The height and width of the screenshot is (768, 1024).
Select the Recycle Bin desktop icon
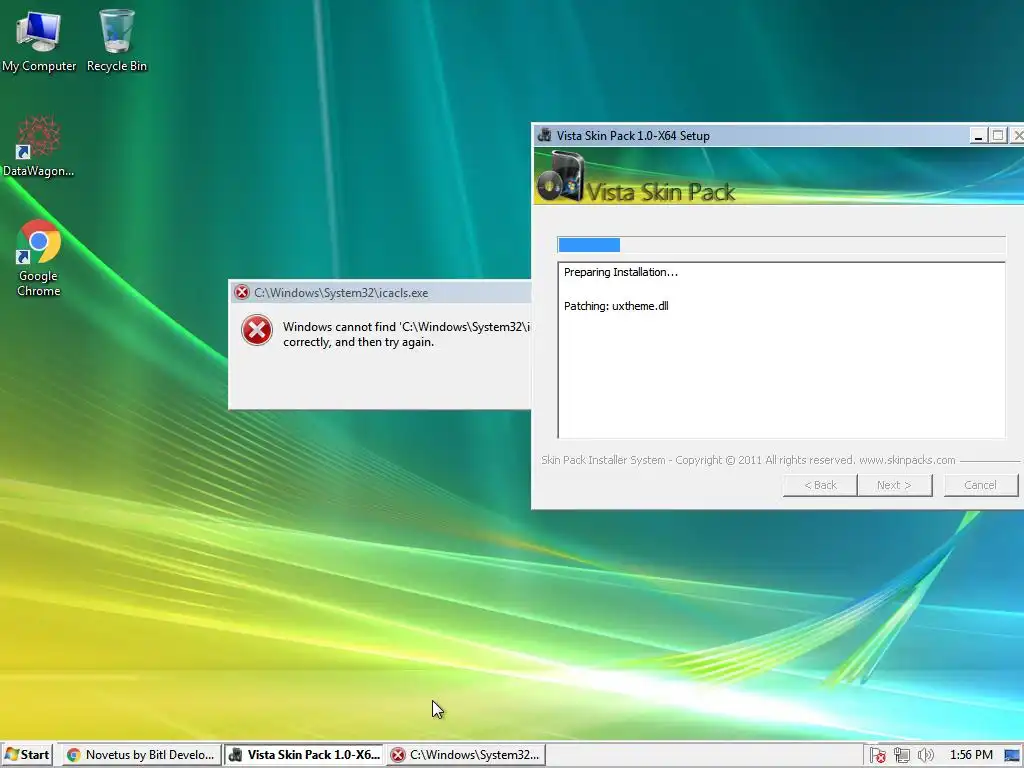pyautogui.click(x=117, y=40)
